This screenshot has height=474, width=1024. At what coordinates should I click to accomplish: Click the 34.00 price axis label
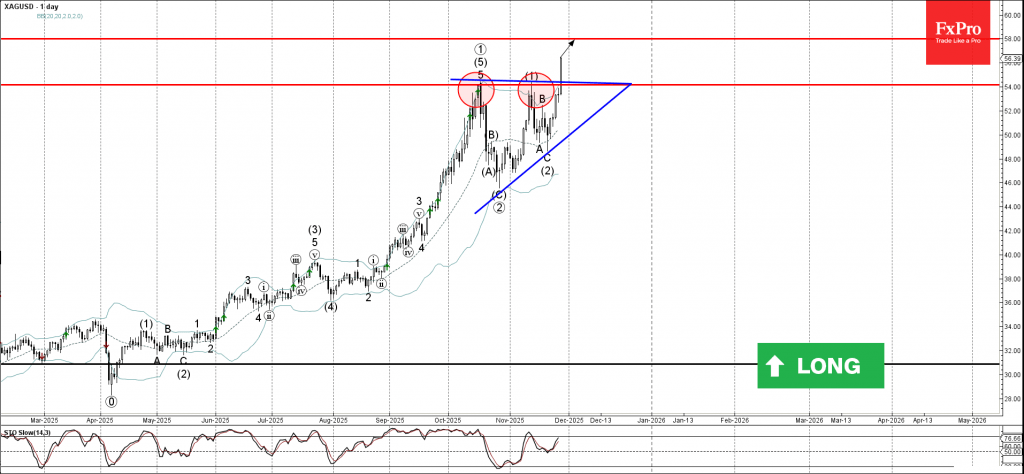1012,327
